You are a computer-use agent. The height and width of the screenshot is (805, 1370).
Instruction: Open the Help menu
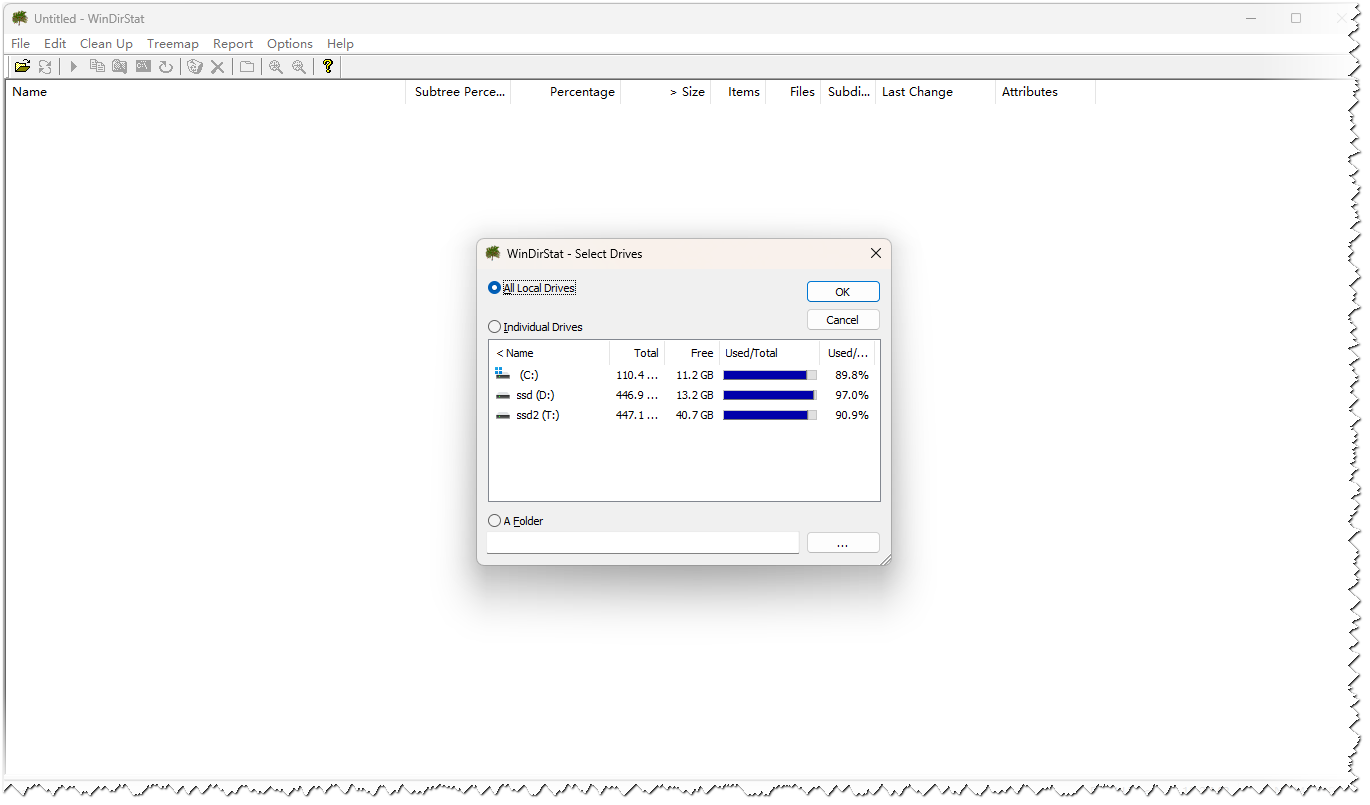coord(340,44)
